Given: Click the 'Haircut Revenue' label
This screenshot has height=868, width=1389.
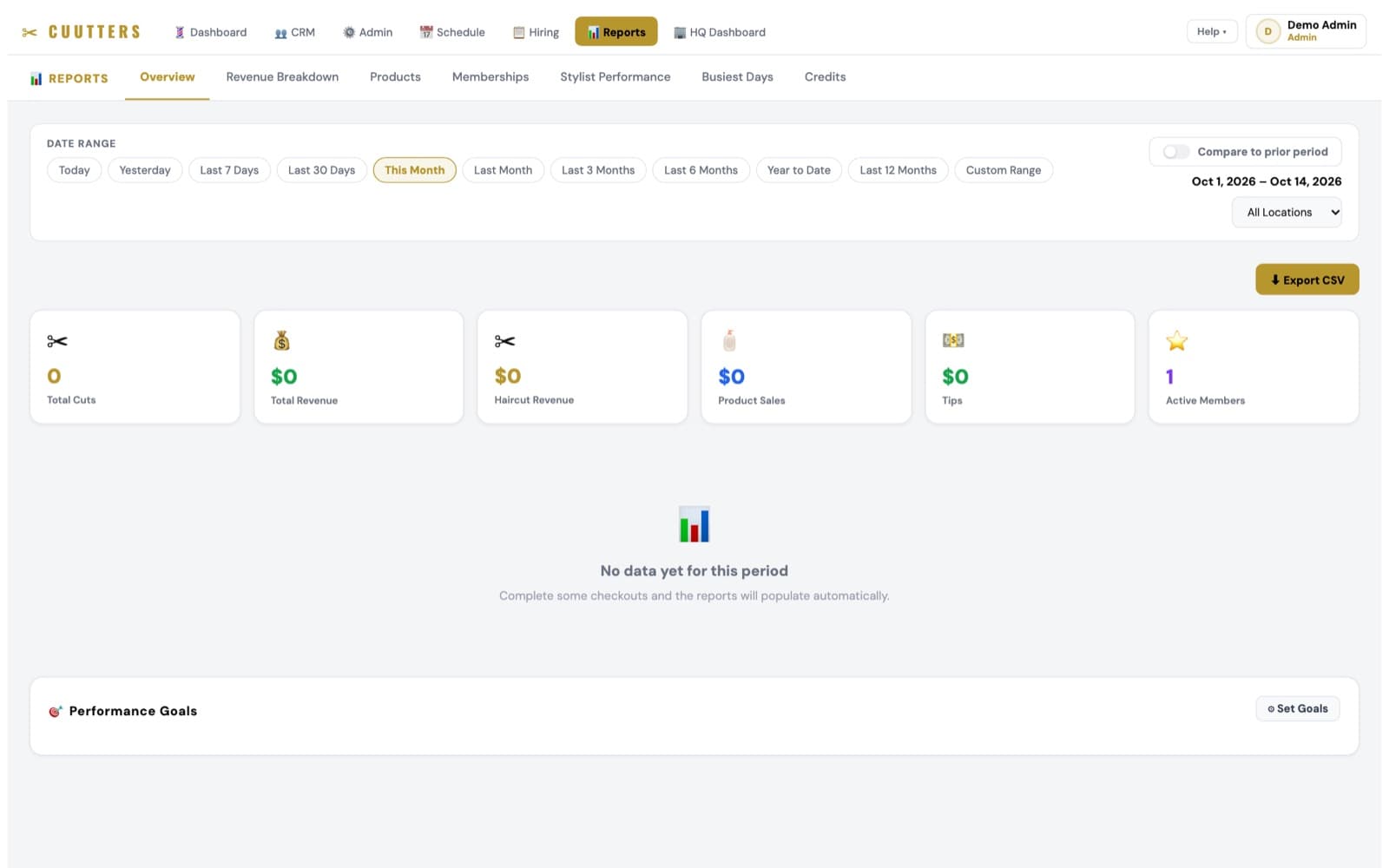Looking at the screenshot, I should [x=534, y=400].
